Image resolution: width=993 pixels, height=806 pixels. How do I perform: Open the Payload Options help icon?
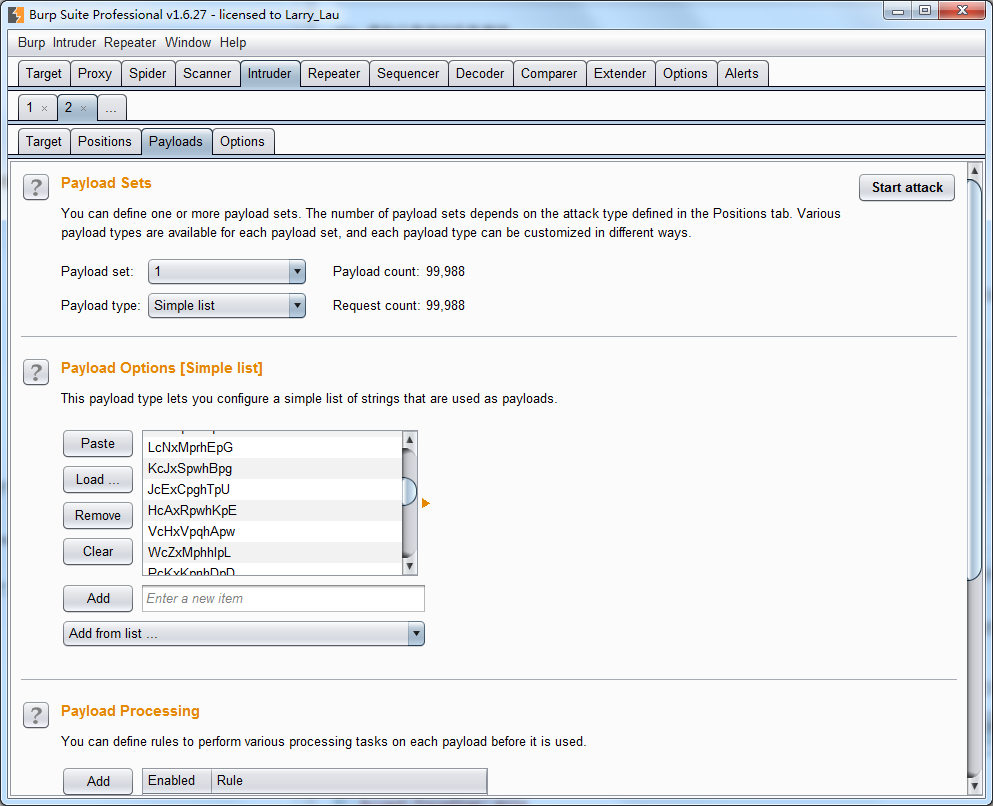35,372
